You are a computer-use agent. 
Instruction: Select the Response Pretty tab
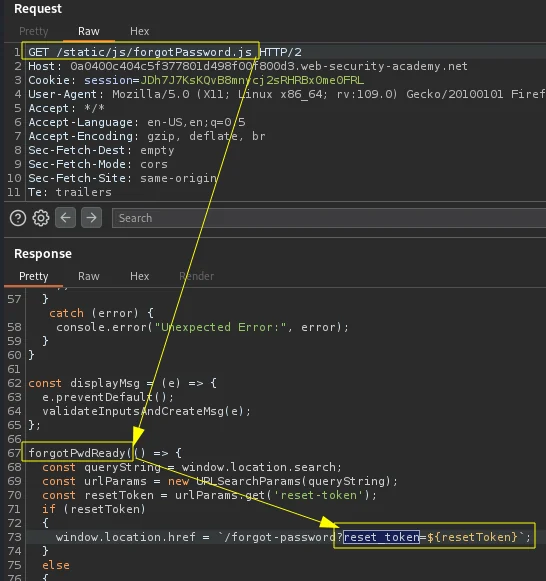(x=34, y=276)
